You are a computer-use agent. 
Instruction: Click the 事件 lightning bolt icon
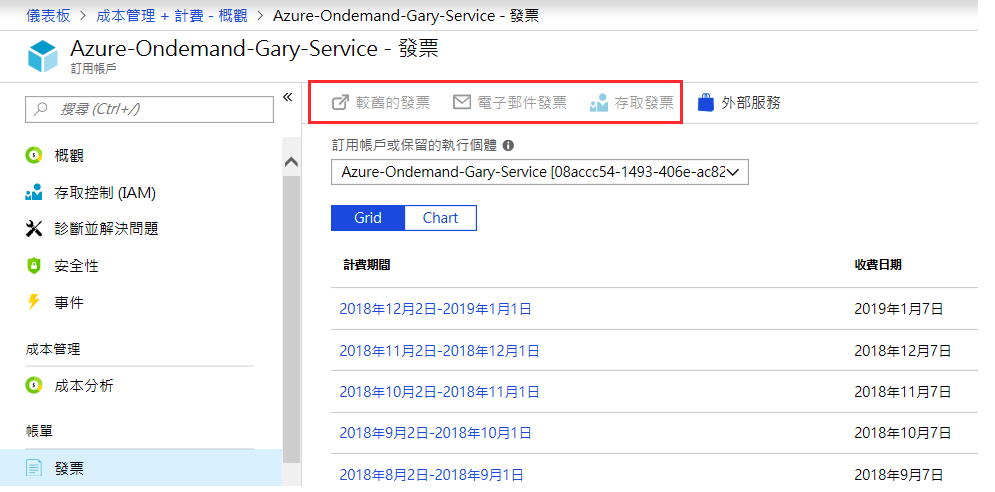[34, 302]
